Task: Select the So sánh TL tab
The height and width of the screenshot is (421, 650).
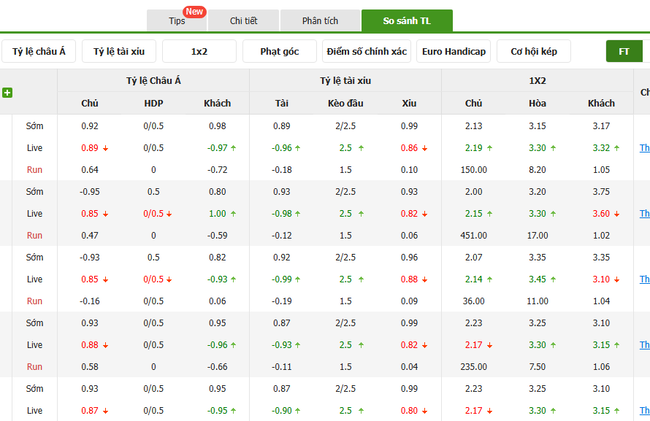Action: click(x=407, y=21)
